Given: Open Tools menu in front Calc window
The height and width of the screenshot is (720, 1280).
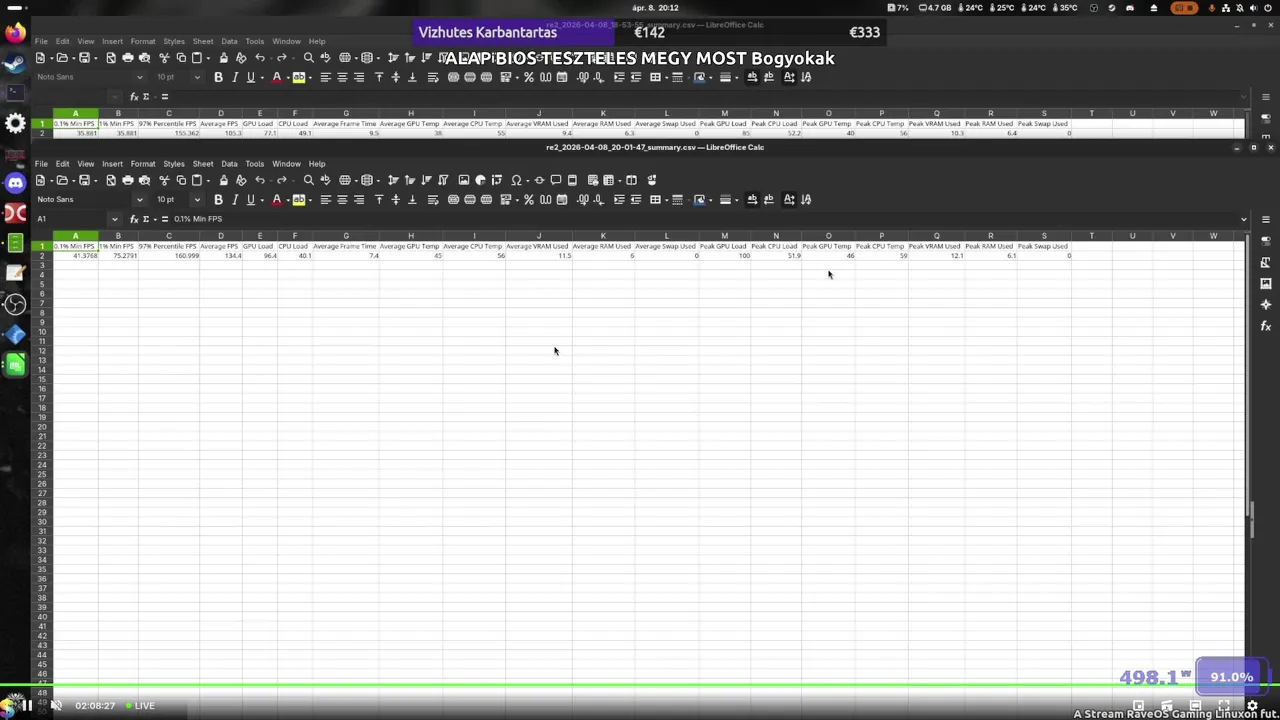Looking at the screenshot, I should point(255,163).
